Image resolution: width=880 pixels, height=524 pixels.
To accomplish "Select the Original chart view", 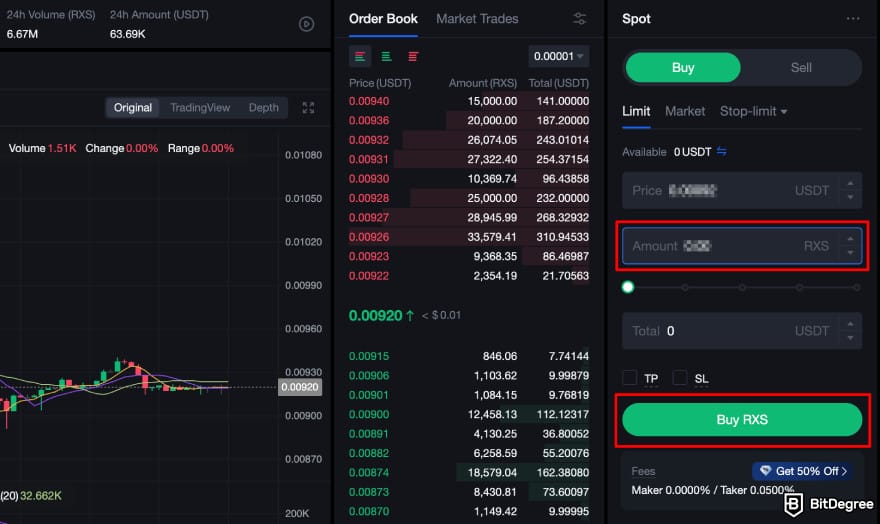I will click(x=132, y=108).
